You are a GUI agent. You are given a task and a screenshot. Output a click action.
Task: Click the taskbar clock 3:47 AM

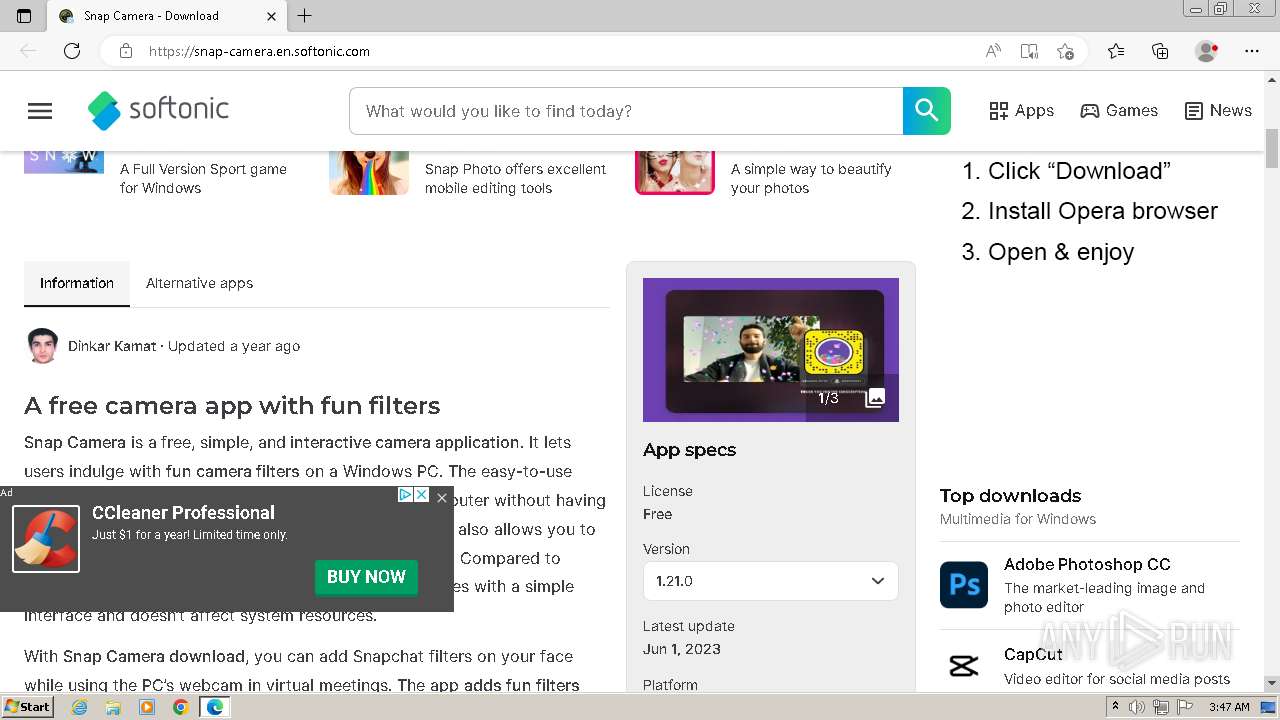(1229, 707)
